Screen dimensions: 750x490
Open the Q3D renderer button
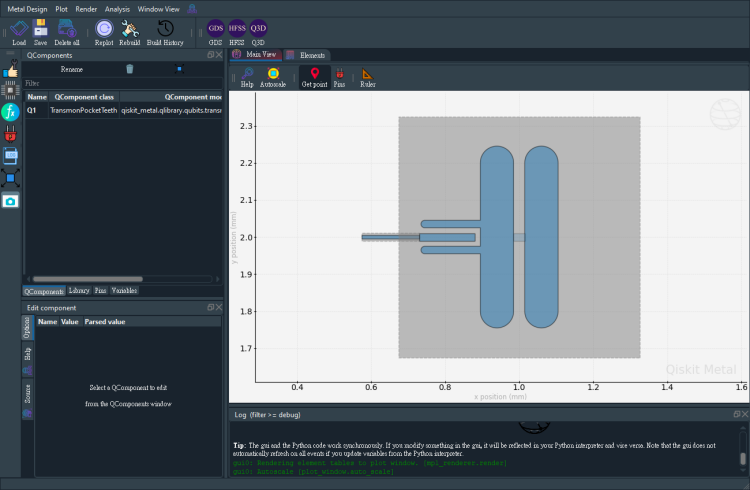[x=258, y=33]
